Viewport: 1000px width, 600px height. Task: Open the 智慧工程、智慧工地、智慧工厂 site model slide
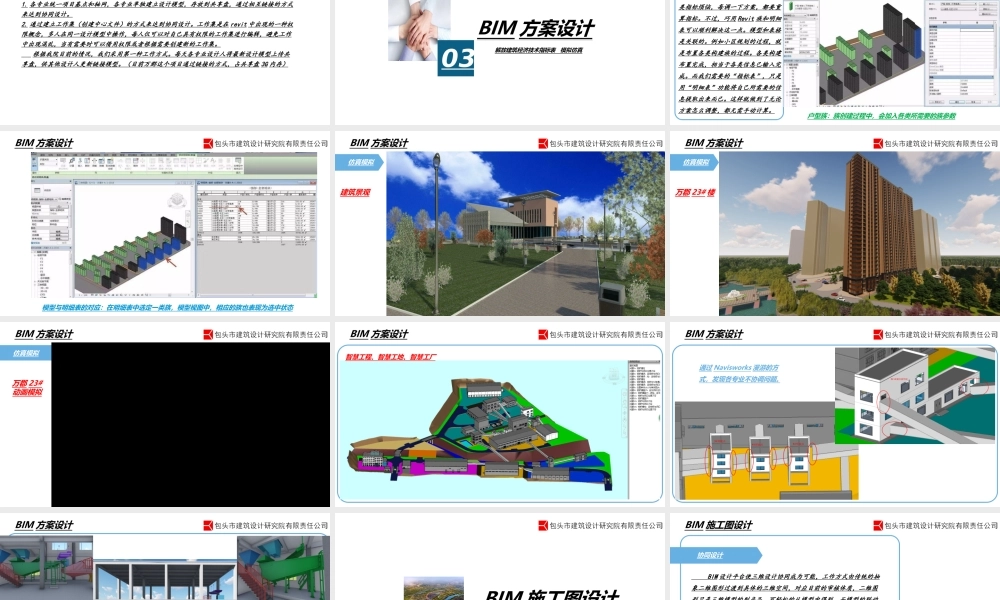pos(500,415)
